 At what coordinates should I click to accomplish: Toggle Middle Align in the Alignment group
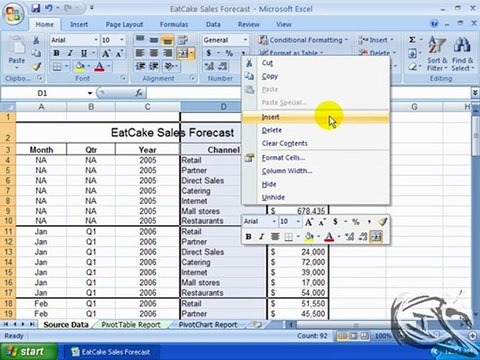[x=154, y=40]
